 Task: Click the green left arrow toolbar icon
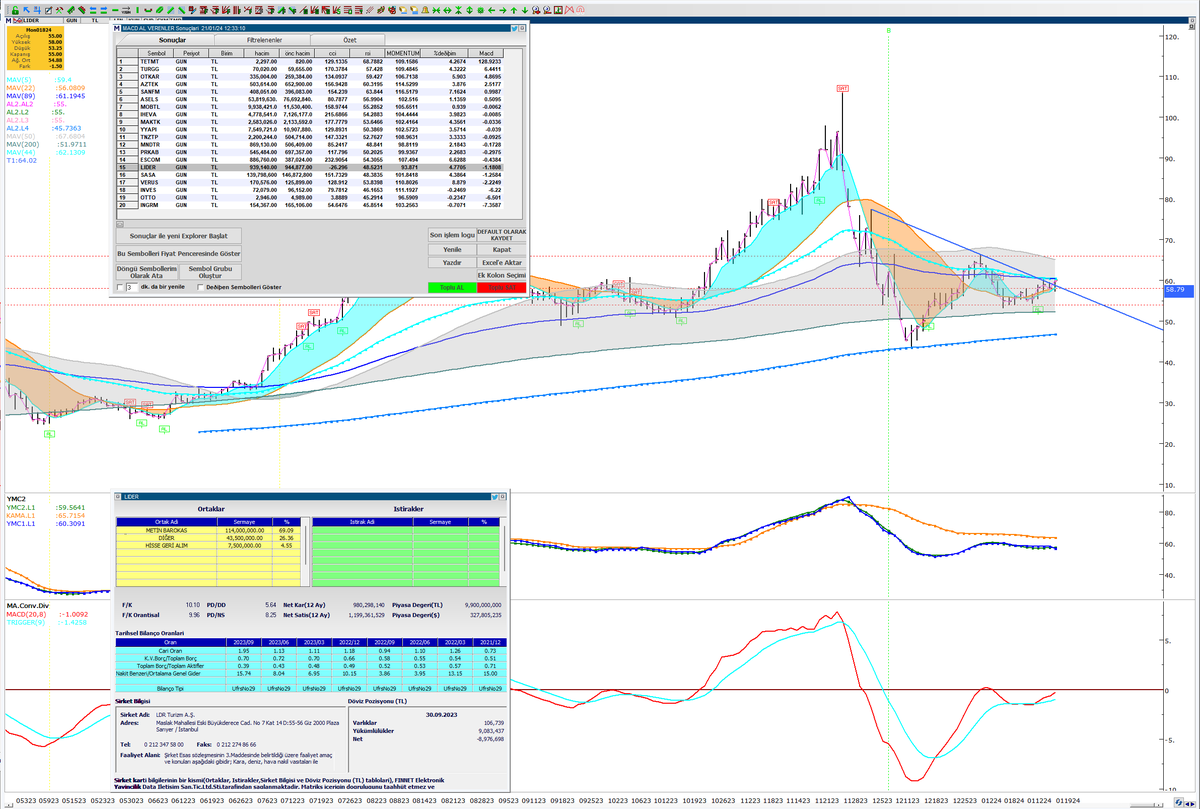491,9
